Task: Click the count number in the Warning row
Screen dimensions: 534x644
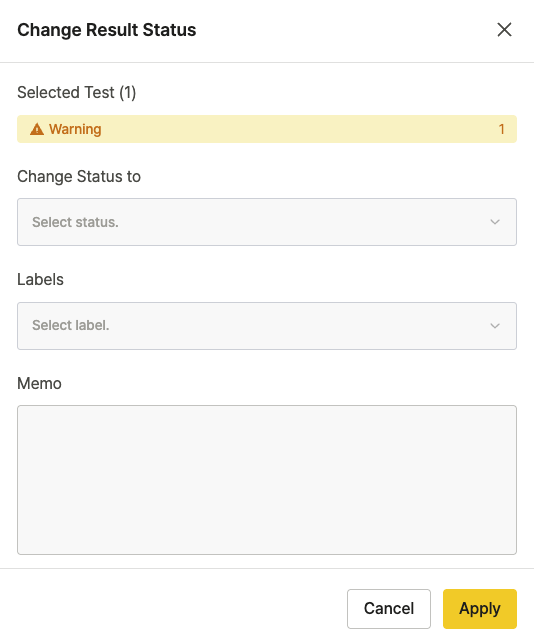Action: click(502, 129)
